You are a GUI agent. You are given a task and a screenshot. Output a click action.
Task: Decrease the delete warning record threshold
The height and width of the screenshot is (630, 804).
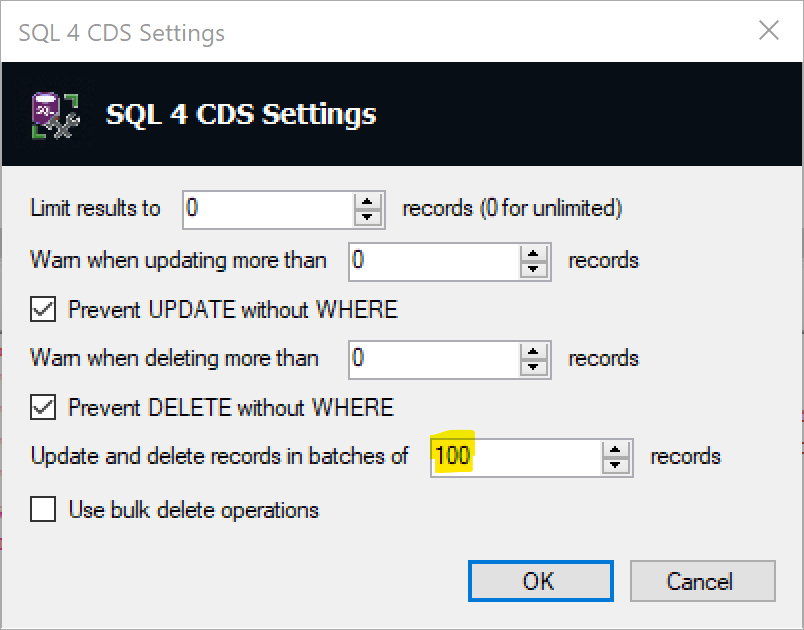[x=535, y=366]
